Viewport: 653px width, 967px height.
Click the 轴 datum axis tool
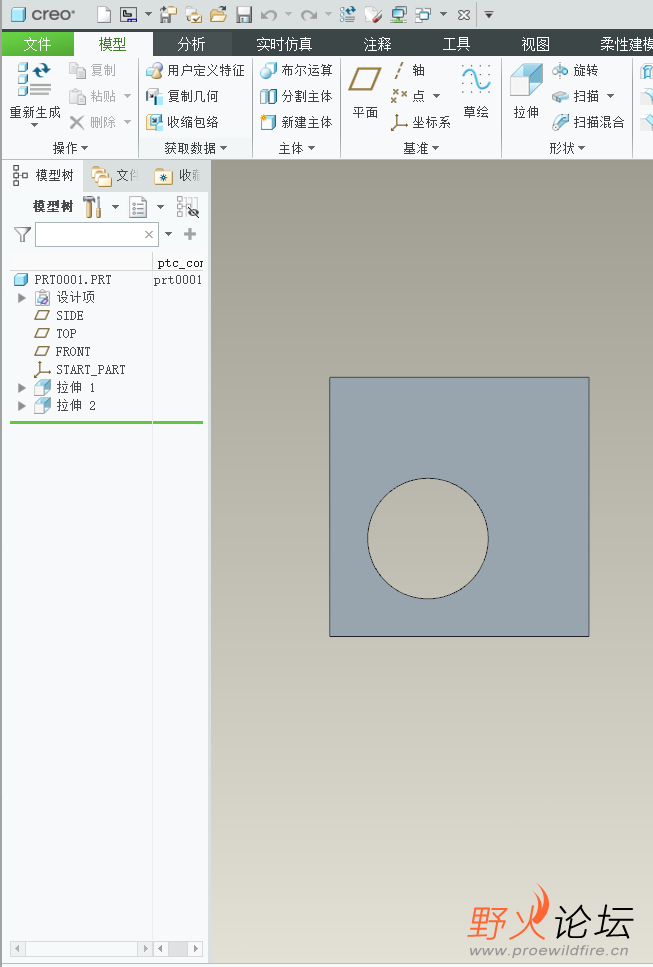tap(409, 70)
